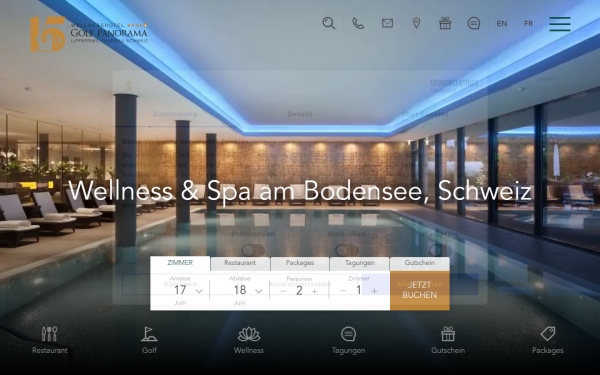Open the Details tab in cookie dialog
Viewport: 600px width, 375px height.
coord(300,114)
